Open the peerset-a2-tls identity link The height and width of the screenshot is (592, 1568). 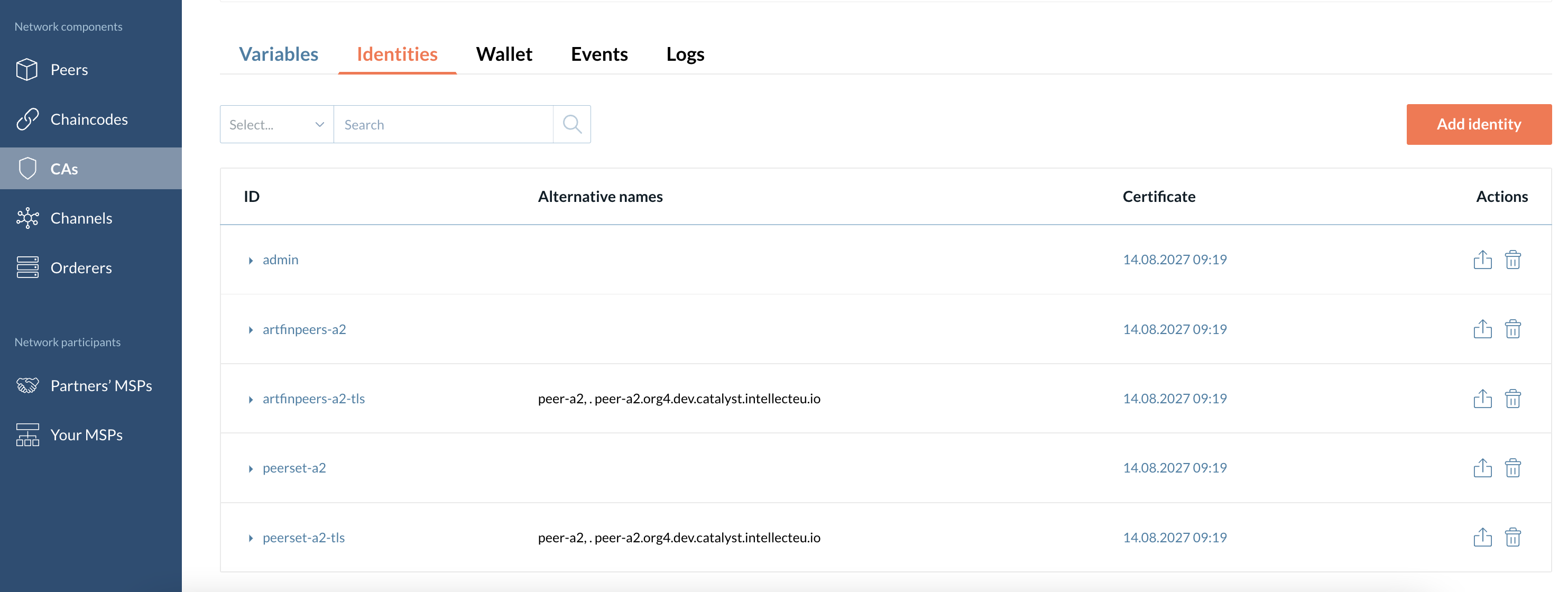(303, 538)
